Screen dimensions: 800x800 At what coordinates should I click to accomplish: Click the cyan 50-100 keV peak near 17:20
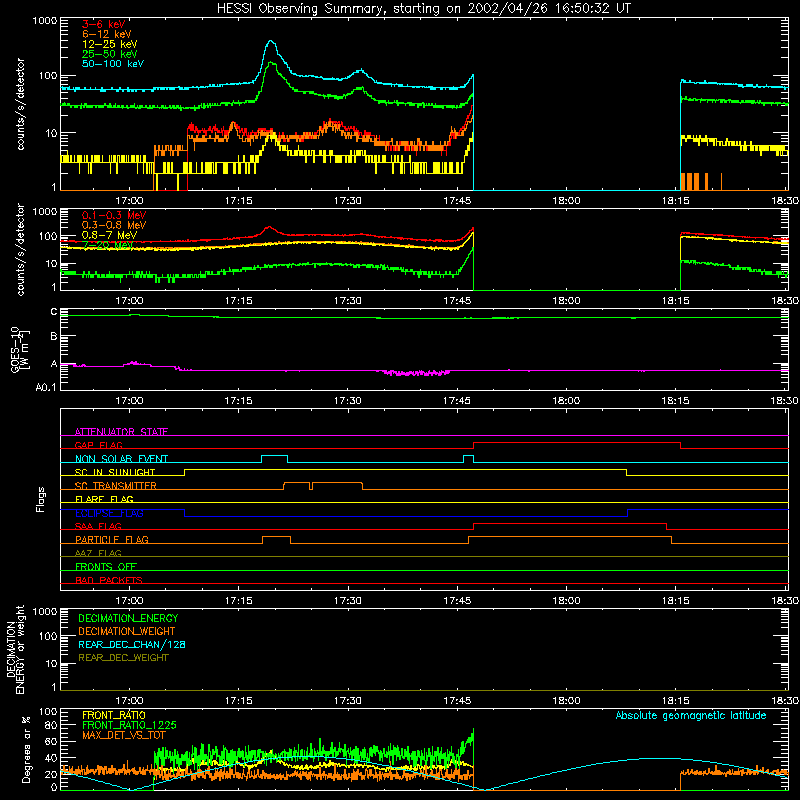coord(271,42)
